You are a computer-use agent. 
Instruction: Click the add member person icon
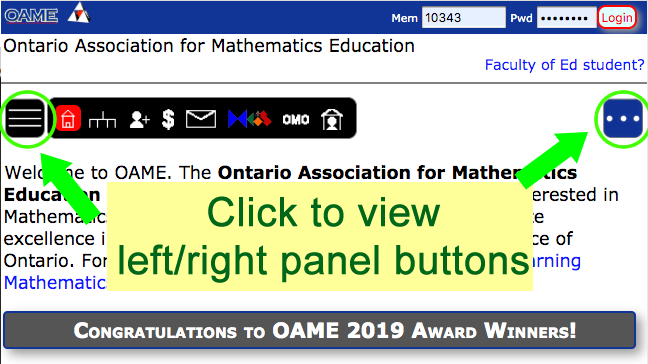click(139, 119)
